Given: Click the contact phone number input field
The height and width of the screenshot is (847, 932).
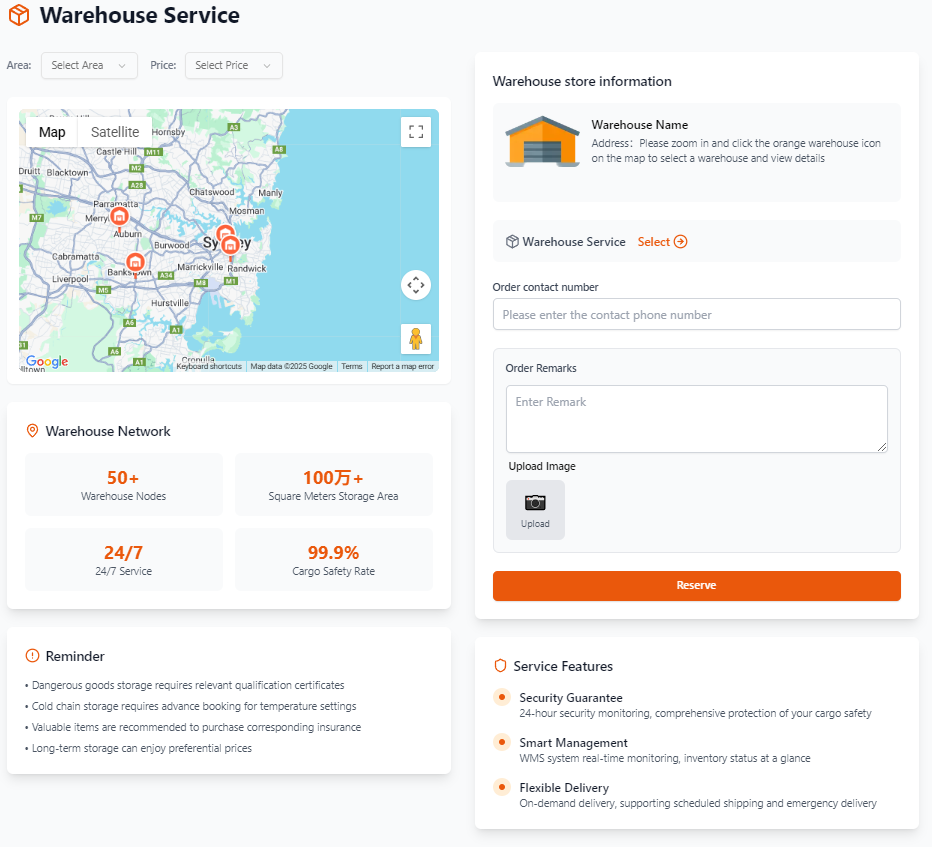Looking at the screenshot, I should pos(696,314).
